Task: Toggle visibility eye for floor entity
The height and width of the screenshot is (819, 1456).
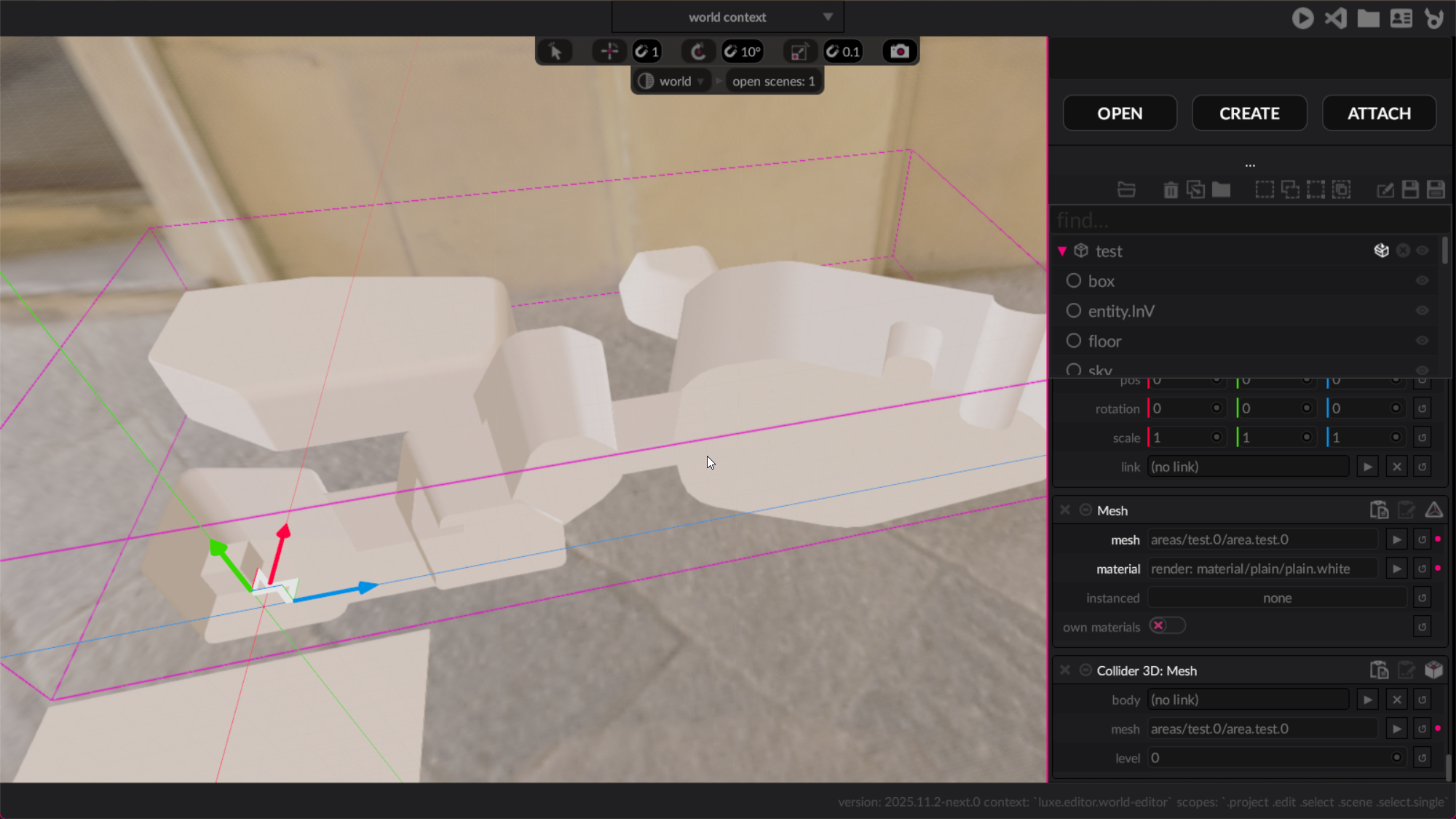Action: [x=1422, y=341]
